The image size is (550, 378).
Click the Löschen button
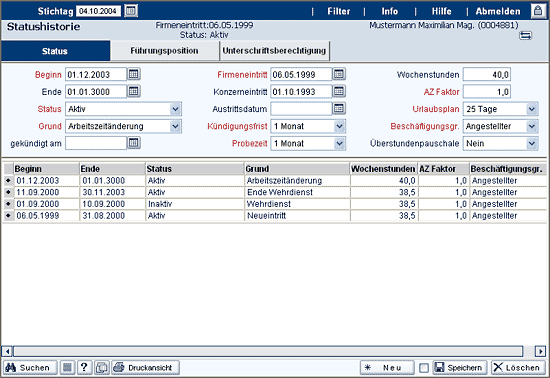coord(518,367)
